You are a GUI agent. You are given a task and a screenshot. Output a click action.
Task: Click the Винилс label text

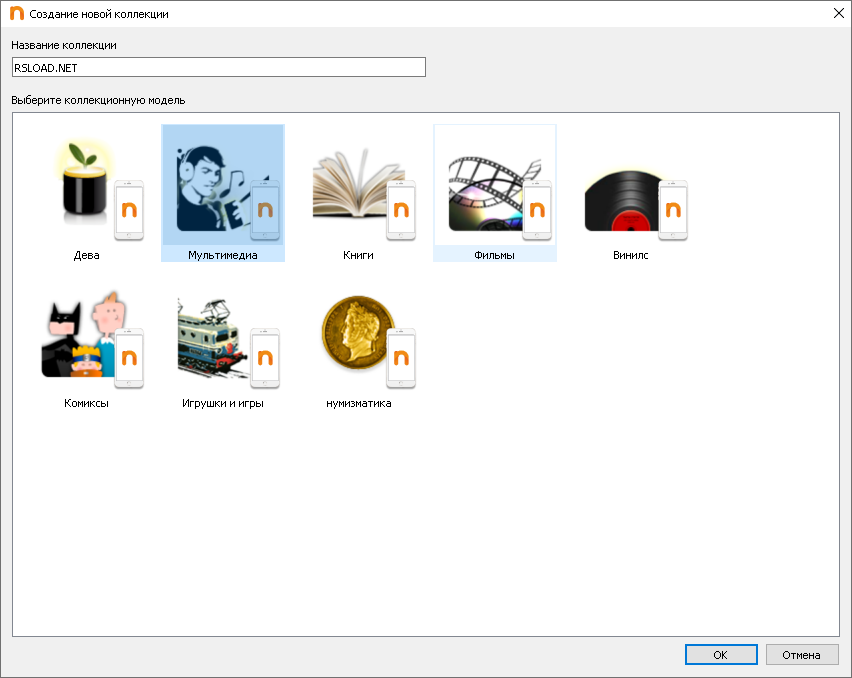pyautogui.click(x=630, y=255)
